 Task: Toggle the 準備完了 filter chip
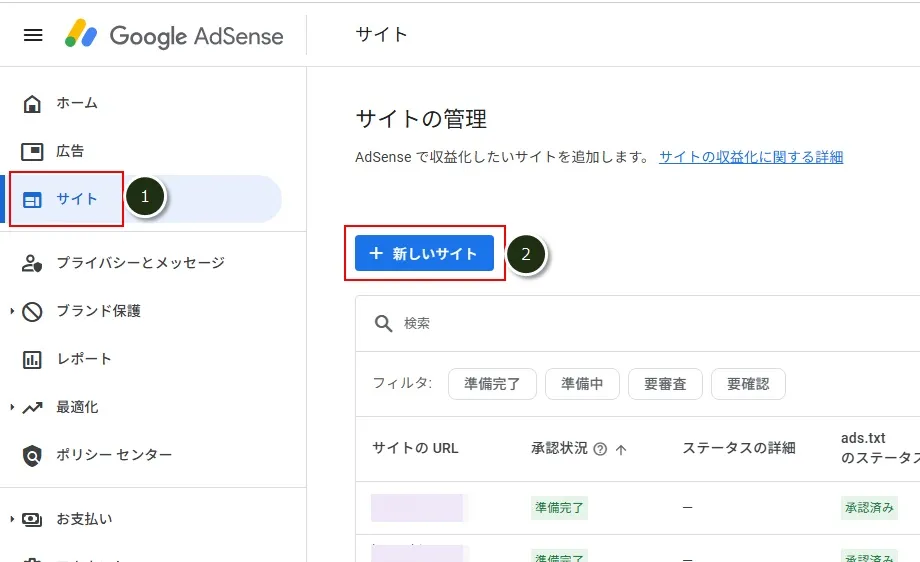[x=492, y=384]
